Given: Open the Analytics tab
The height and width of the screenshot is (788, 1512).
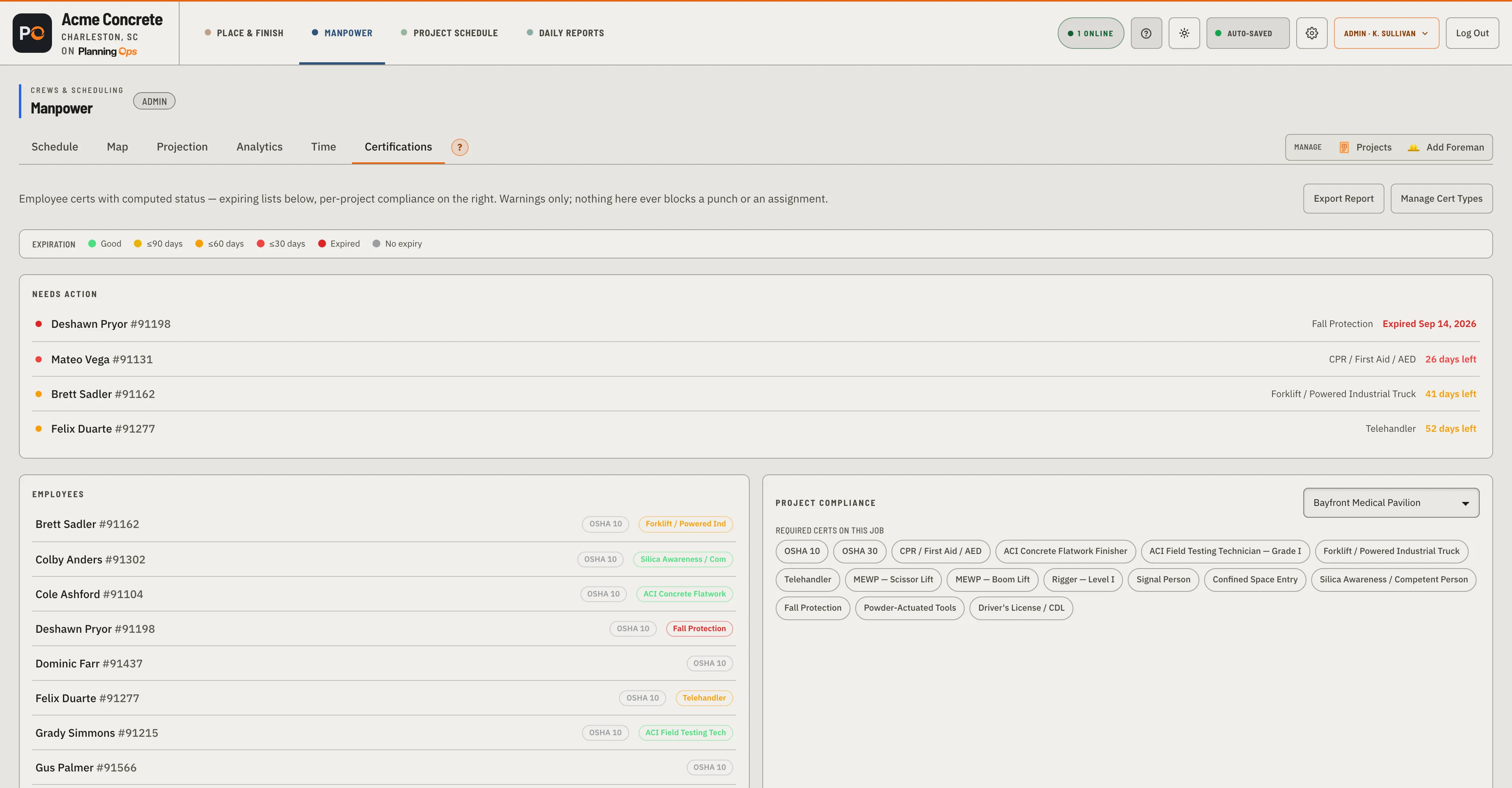Looking at the screenshot, I should (x=259, y=147).
